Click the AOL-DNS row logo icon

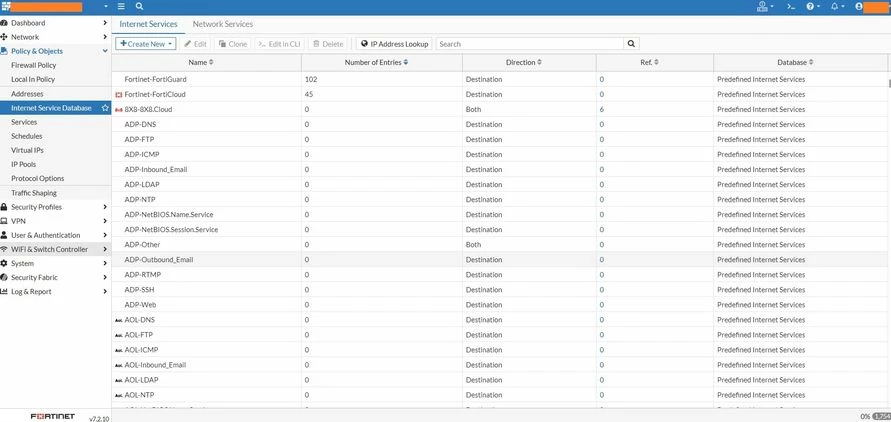click(119, 320)
